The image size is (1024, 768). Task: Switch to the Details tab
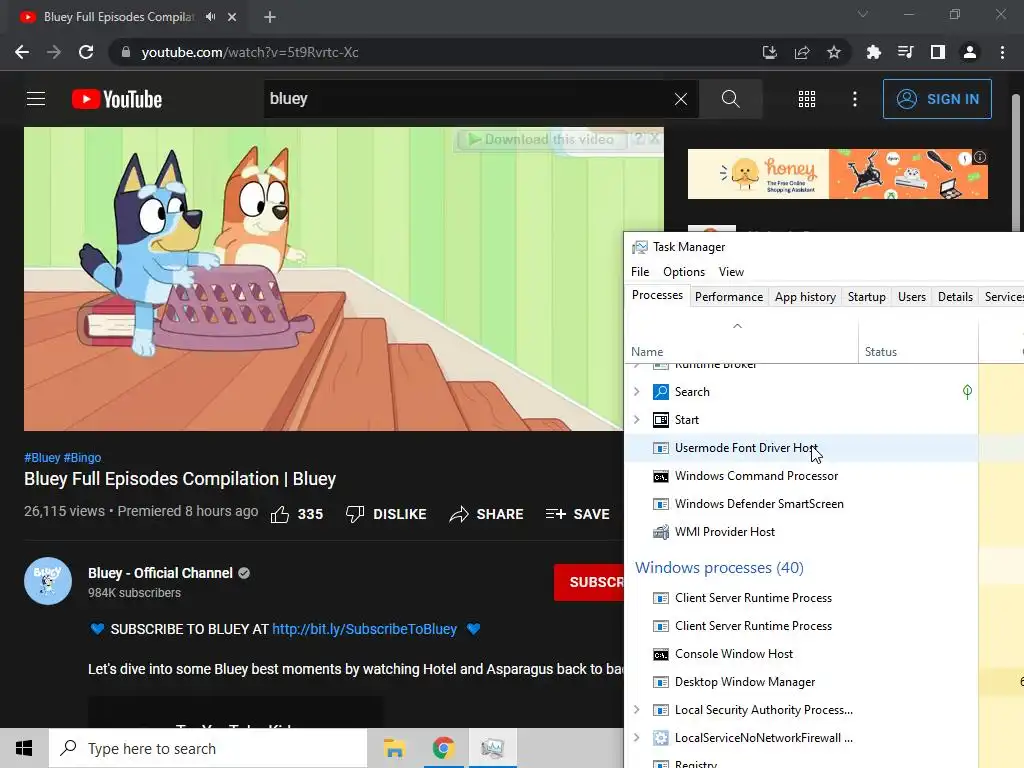click(955, 297)
